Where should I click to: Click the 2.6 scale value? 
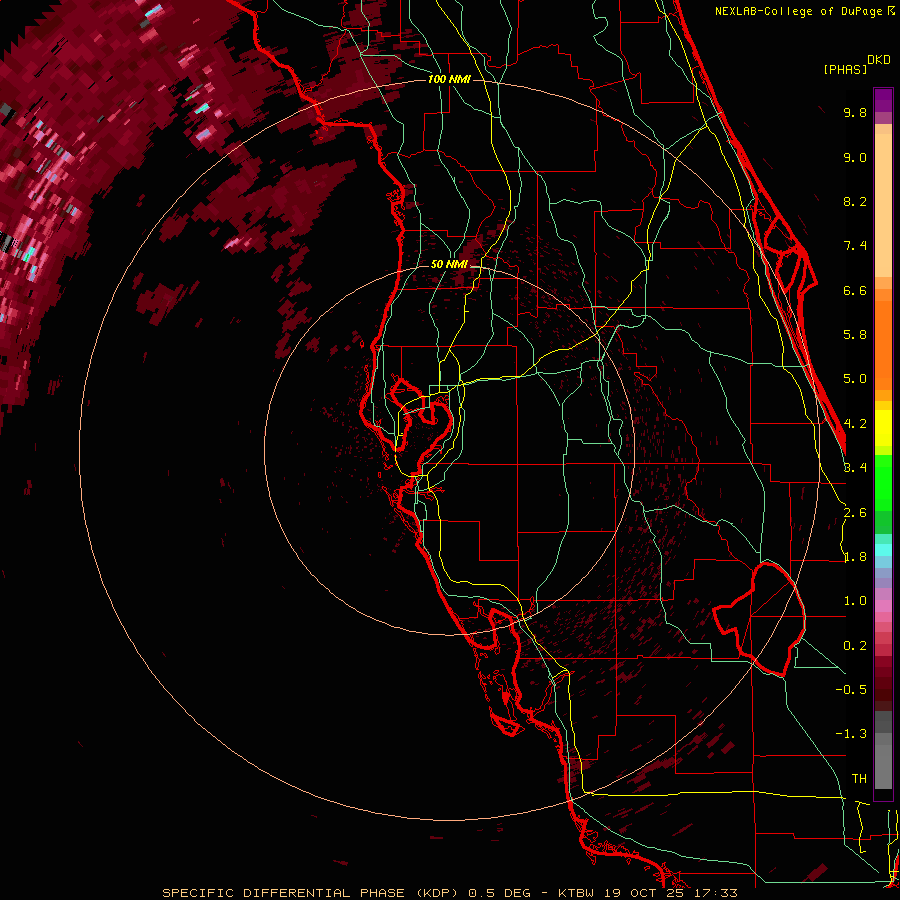click(x=855, y=513)
